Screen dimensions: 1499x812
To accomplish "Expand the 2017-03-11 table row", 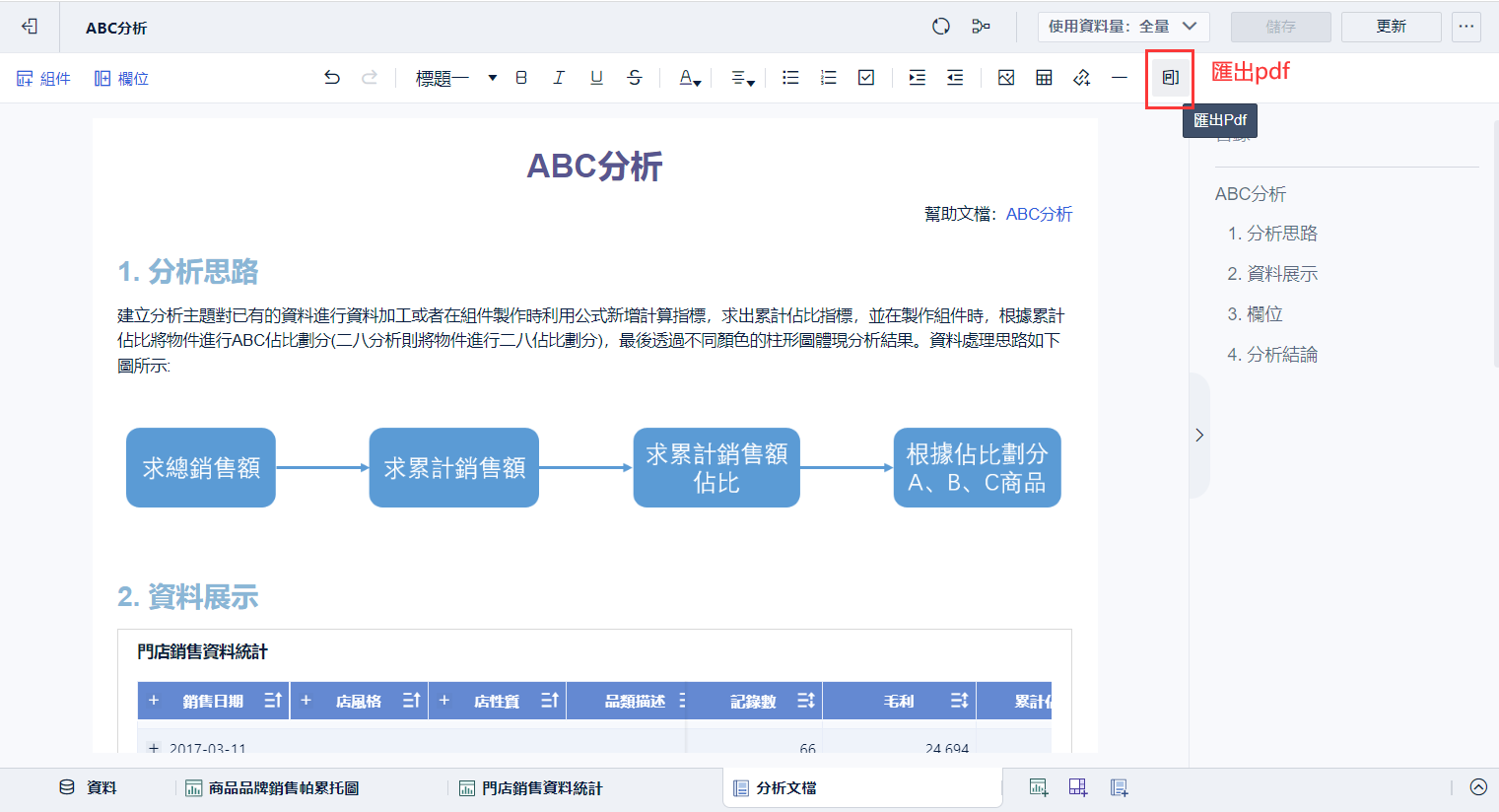I will coord(154,749).
